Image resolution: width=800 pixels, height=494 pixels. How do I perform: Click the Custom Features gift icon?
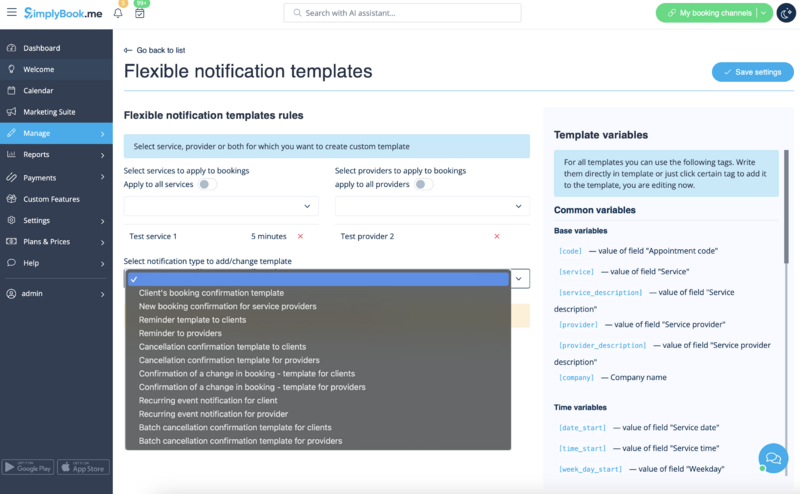click(11, 199)
